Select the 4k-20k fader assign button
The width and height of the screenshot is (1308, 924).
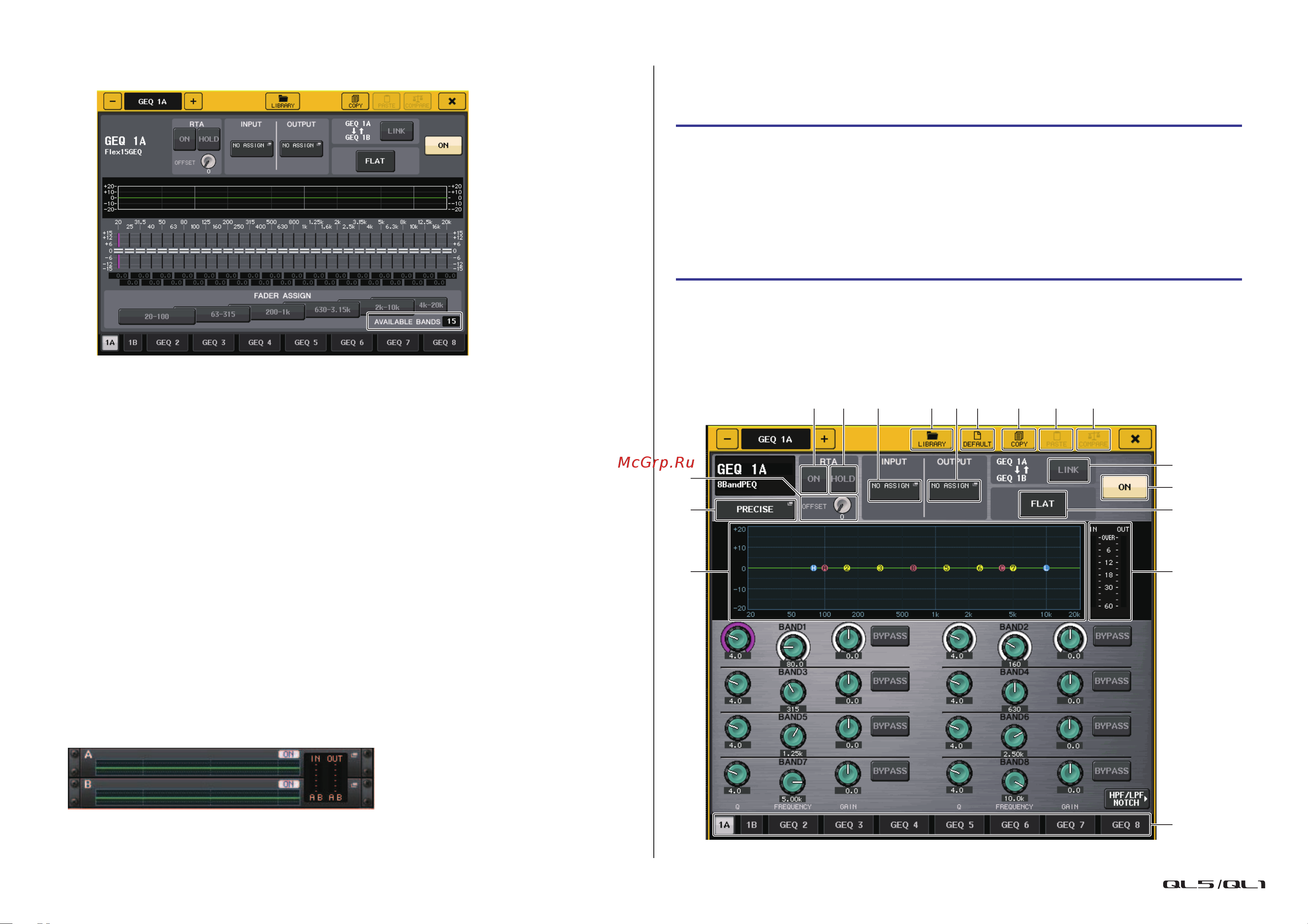[431, 305]
